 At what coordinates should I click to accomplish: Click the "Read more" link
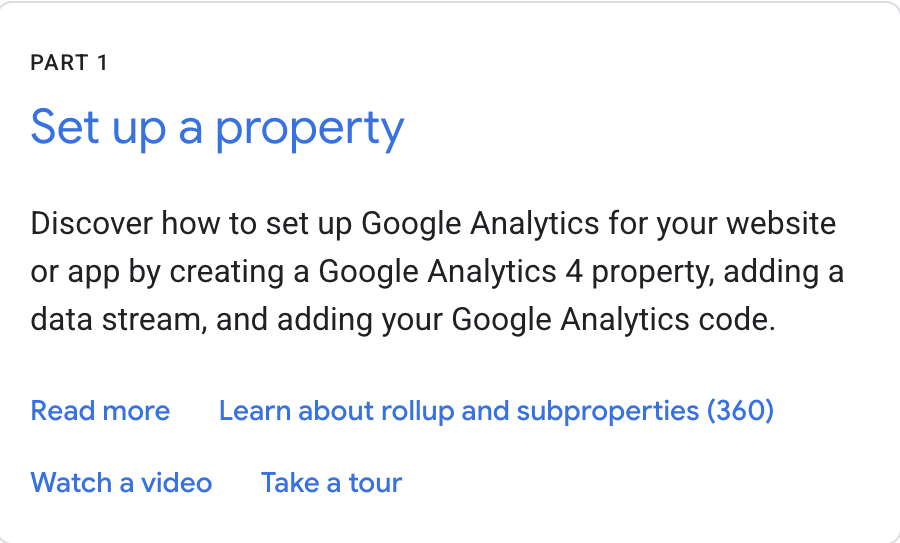click(100, 411)
